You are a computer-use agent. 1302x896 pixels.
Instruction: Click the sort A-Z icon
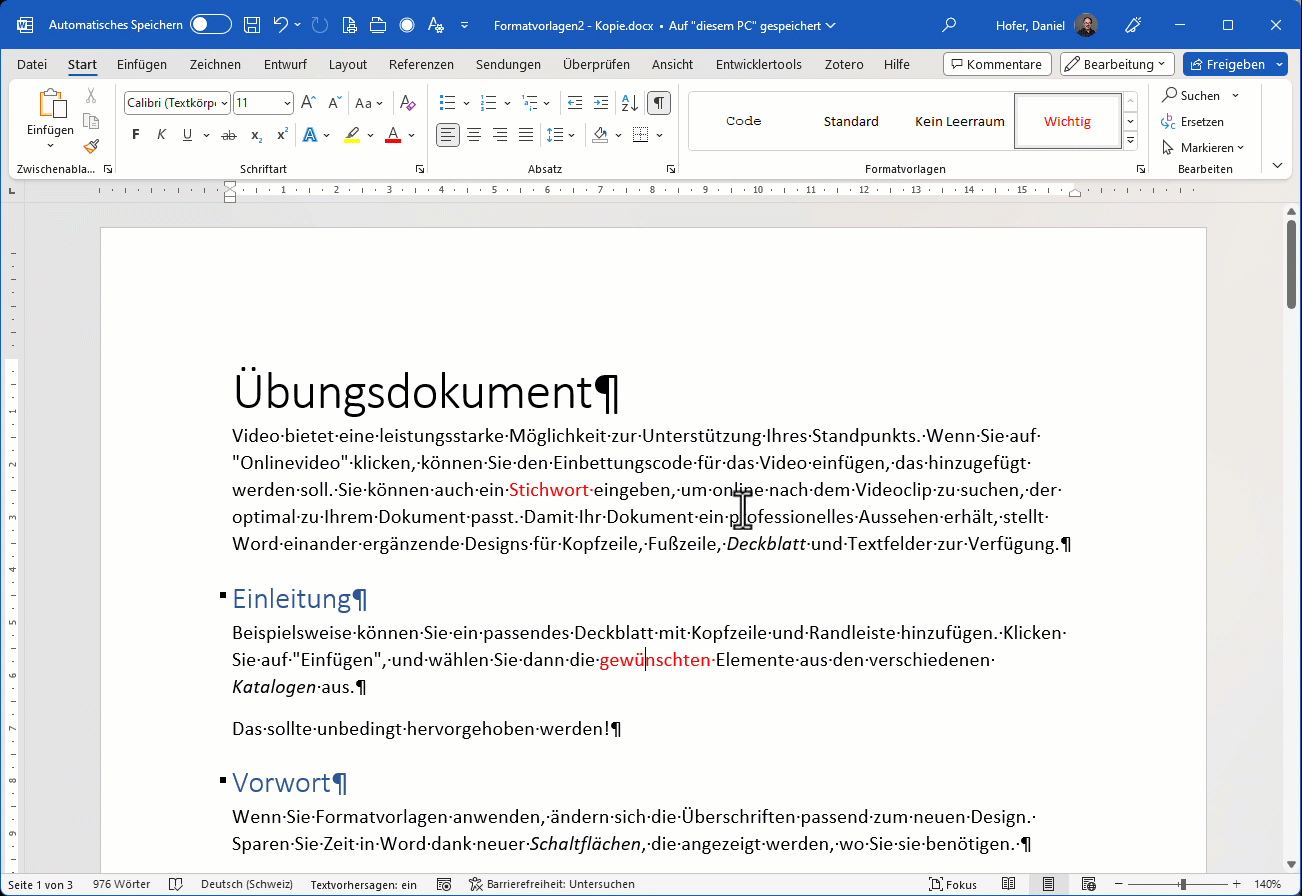tap(629, 102)
